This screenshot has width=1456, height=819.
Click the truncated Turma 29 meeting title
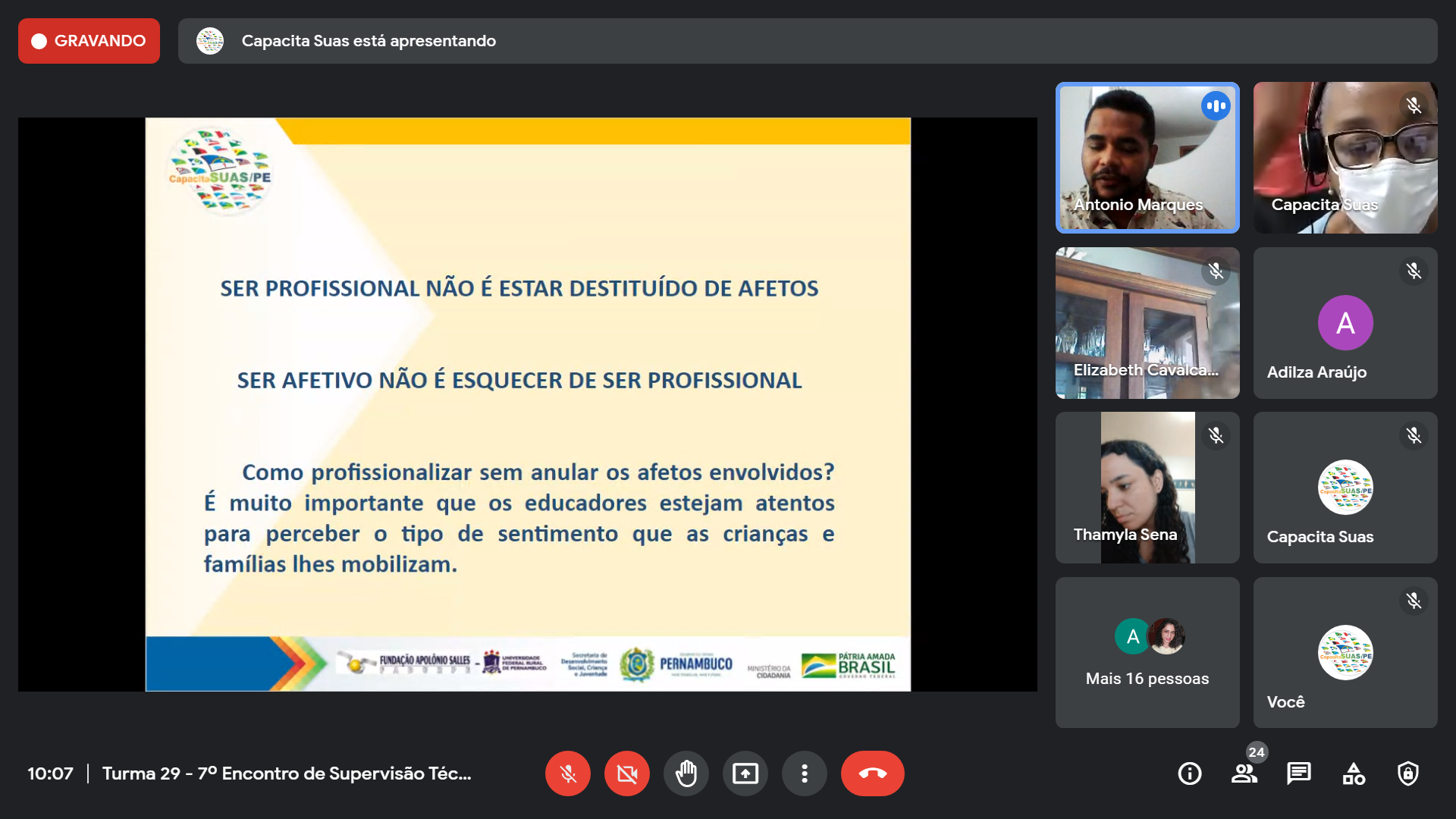(287, 773)
